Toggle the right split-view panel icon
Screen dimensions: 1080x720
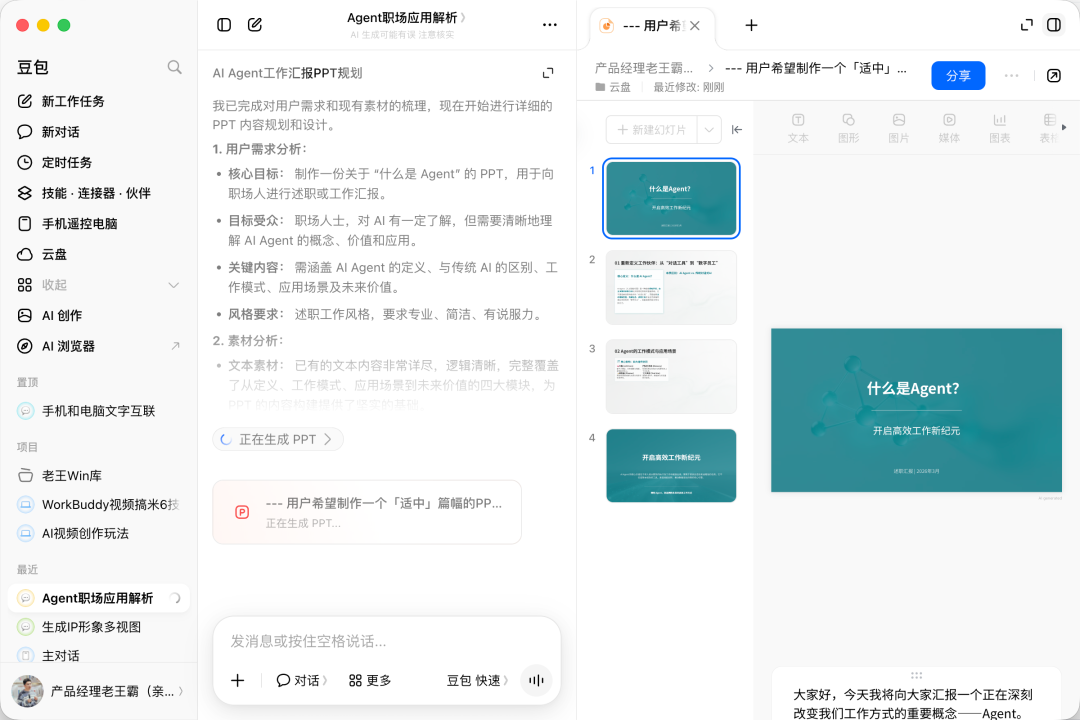click(x=1054, y=25)
